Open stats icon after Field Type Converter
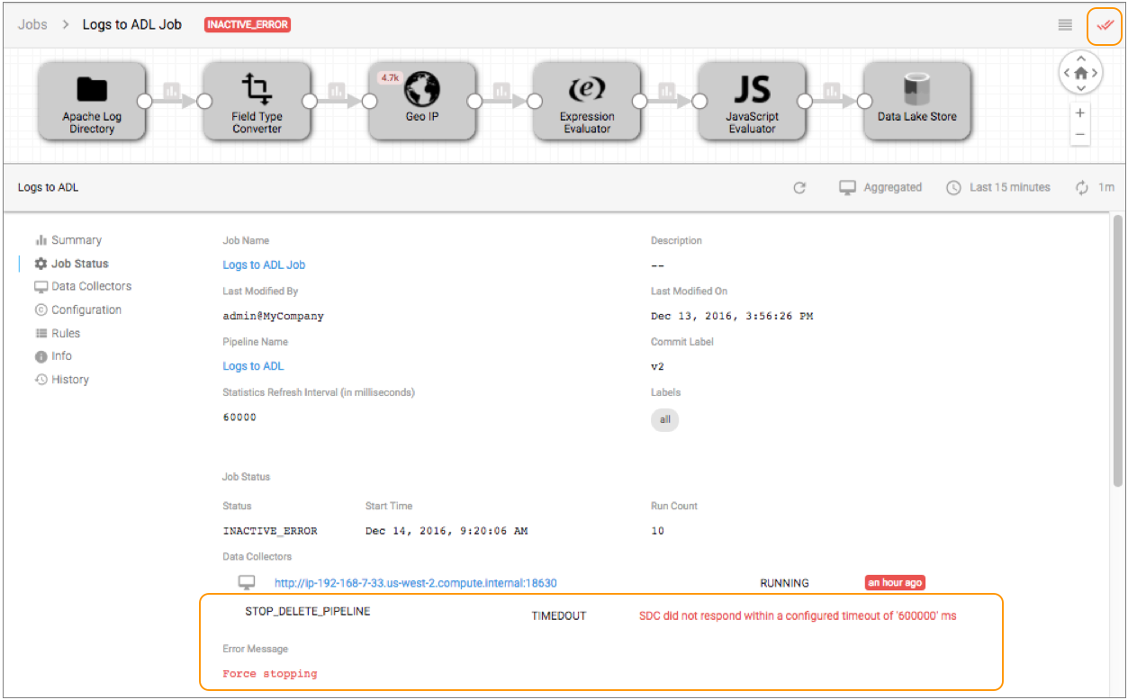 [337, 91]
